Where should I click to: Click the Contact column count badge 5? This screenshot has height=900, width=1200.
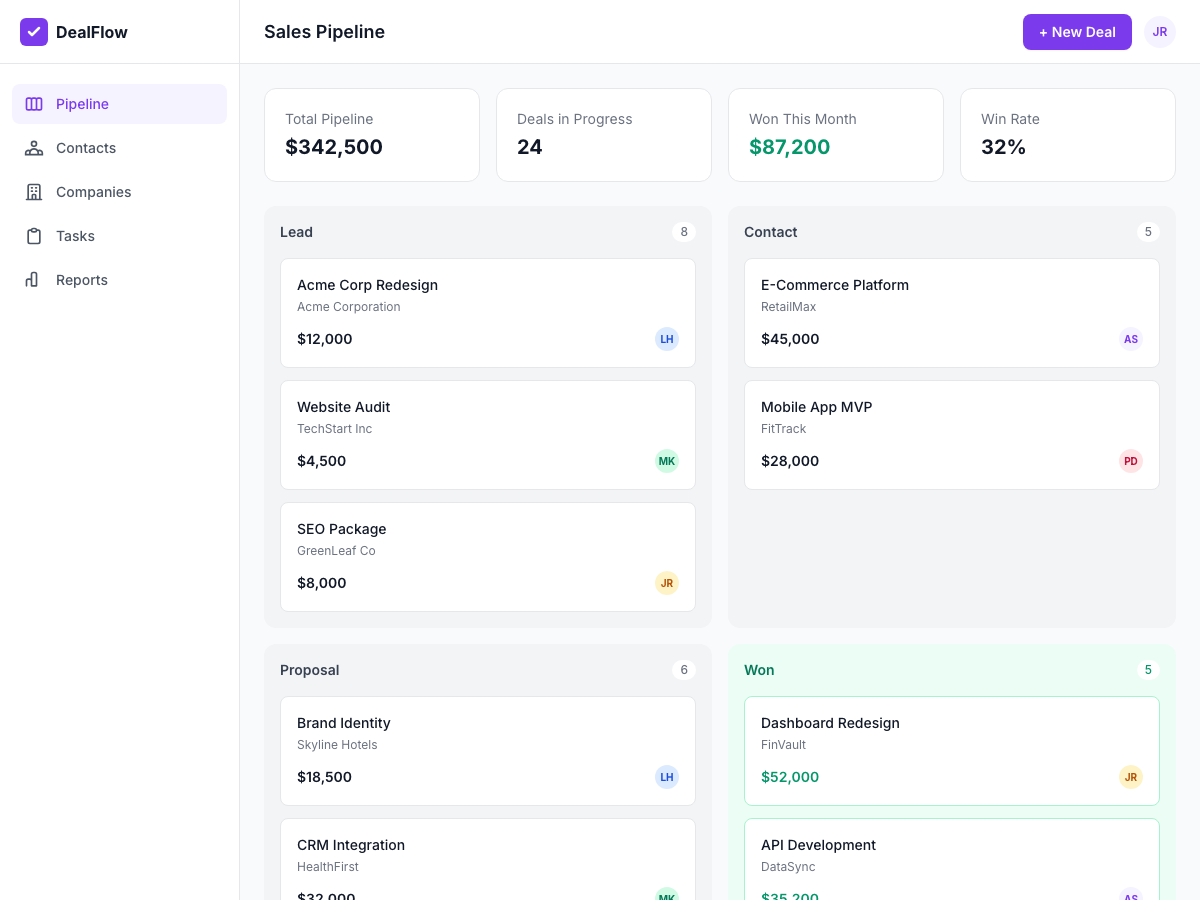click(1148, 232)
